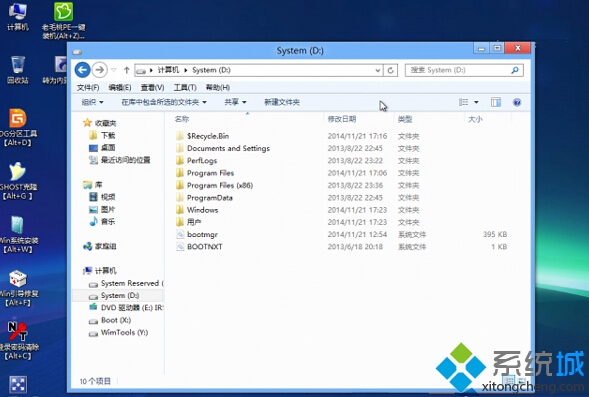Go back with the blue Back arrow

[x=82, y=70]
